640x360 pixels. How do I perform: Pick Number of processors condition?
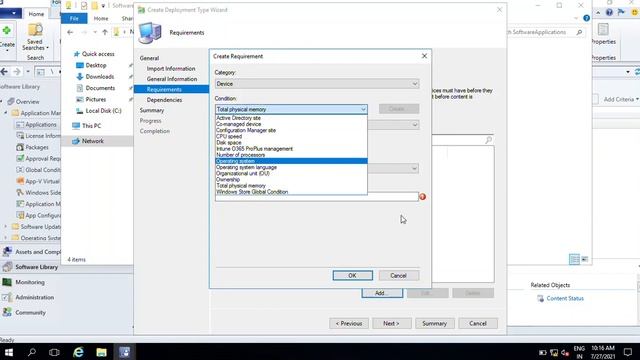point(240,155)
